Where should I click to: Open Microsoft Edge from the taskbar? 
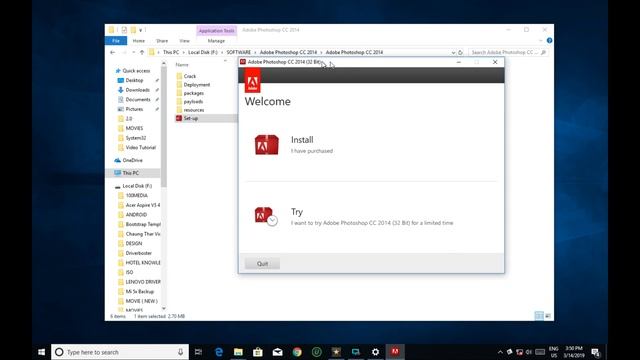219,352
